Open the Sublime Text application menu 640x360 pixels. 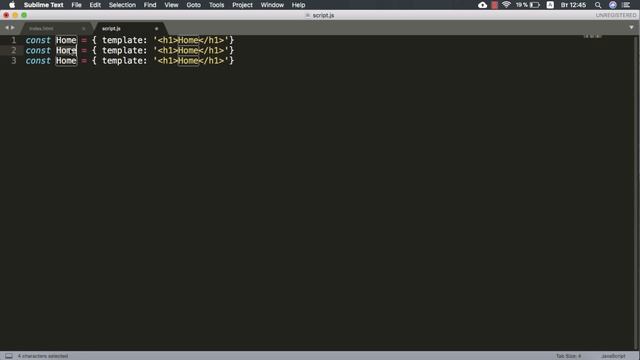point(44,5)
